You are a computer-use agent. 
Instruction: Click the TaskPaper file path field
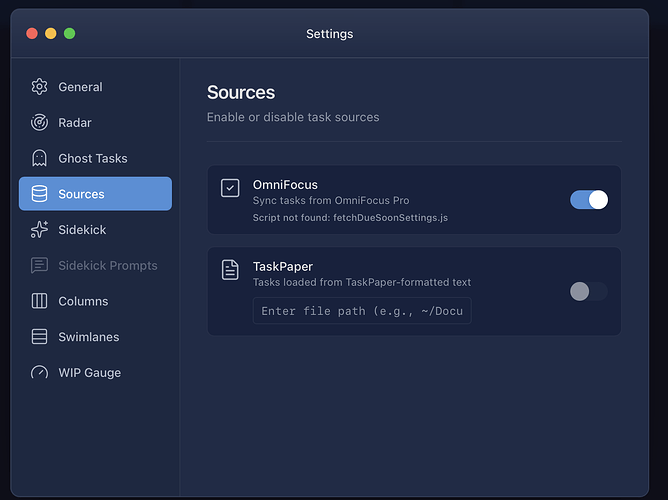[x=362, y=311]
